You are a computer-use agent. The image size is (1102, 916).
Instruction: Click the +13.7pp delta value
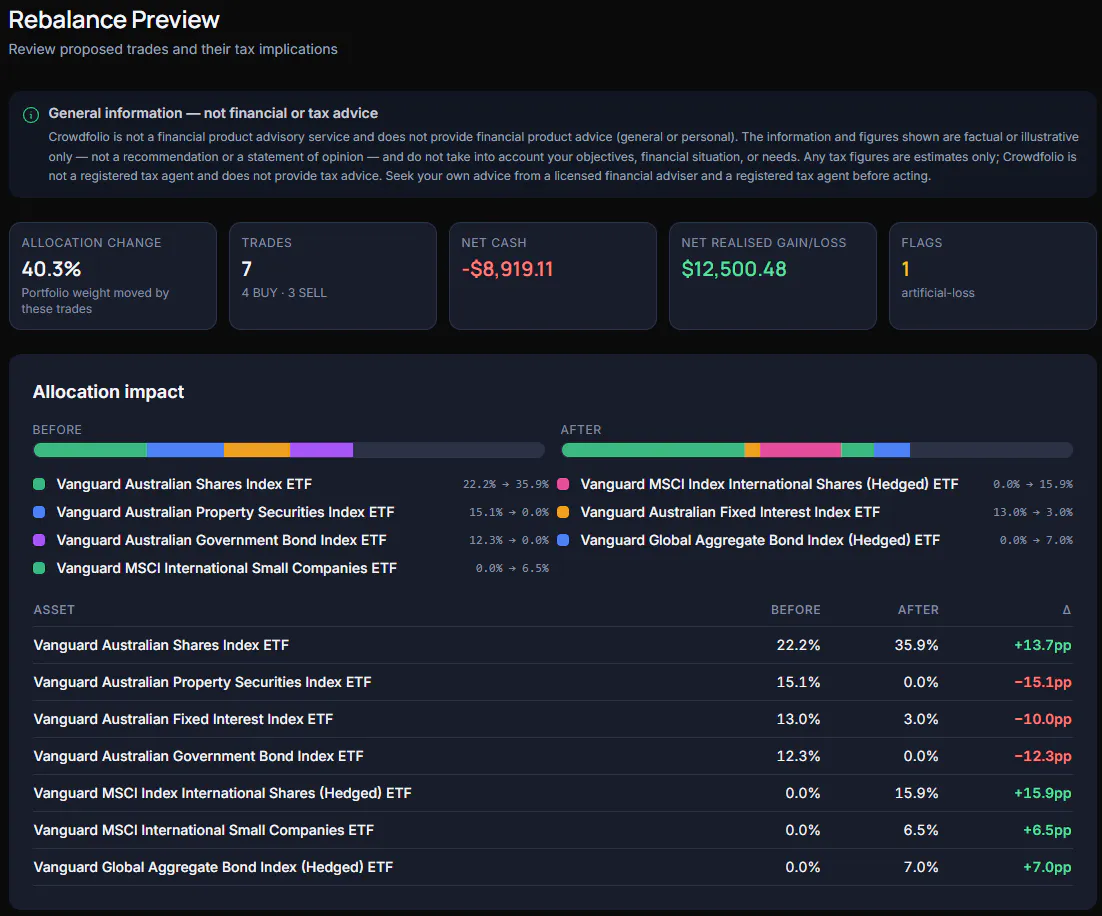tap(1042, 645)
